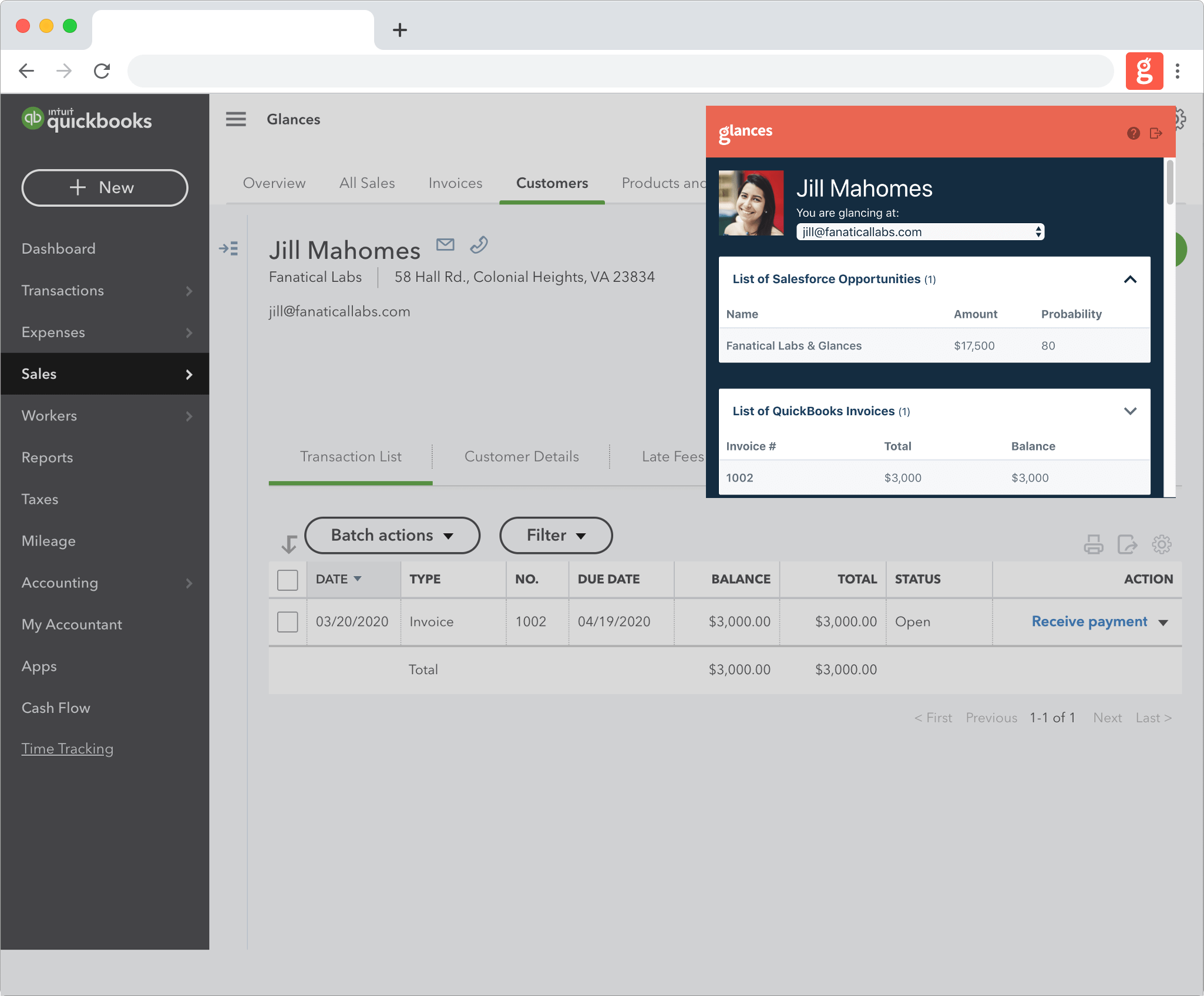Open the Receive payment dropdown arrow
The width and height of the screenshot is (1204, 996).
(1163, 622)
